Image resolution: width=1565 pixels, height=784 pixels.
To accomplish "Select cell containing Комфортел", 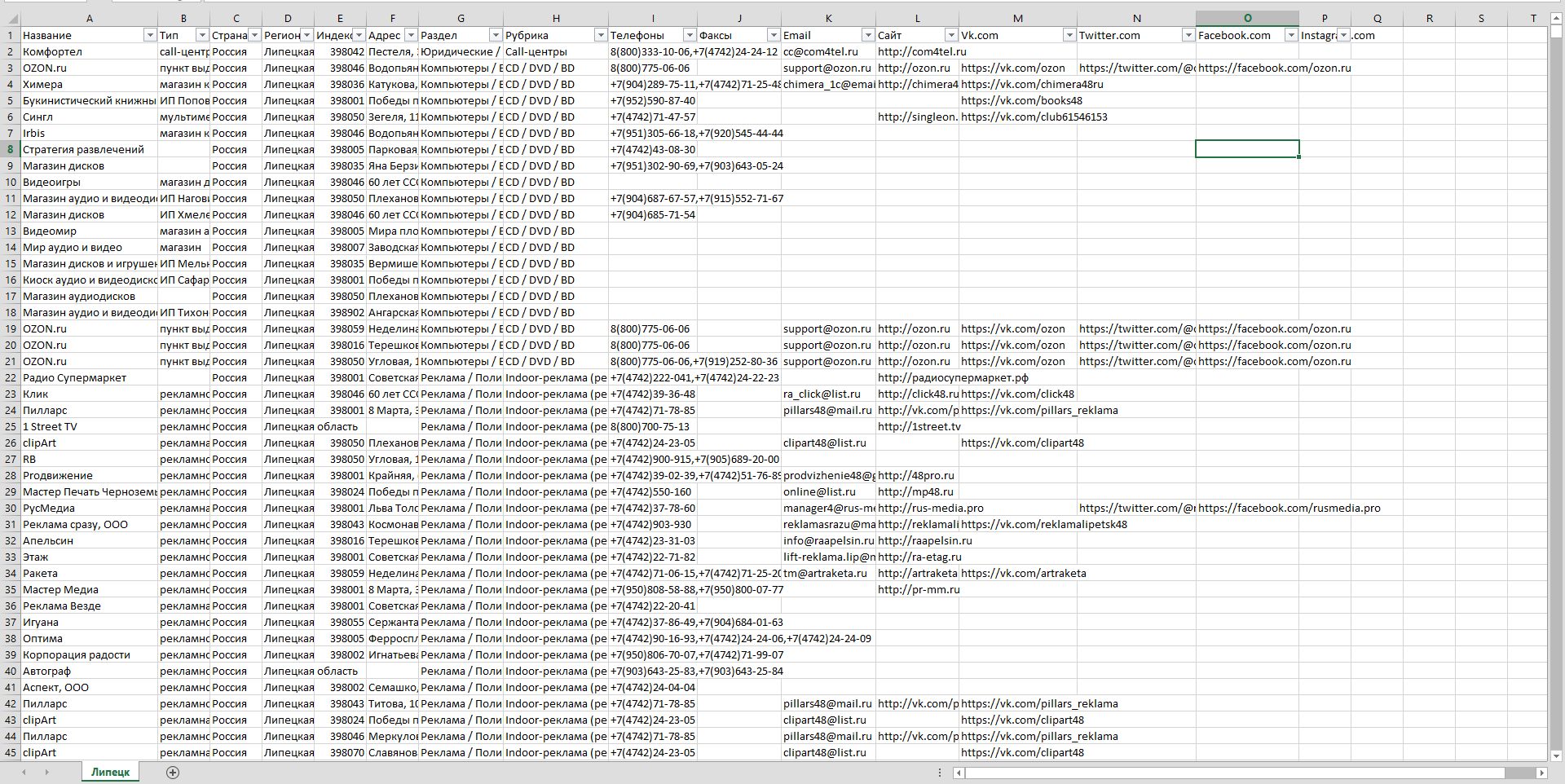I will 89,51.
